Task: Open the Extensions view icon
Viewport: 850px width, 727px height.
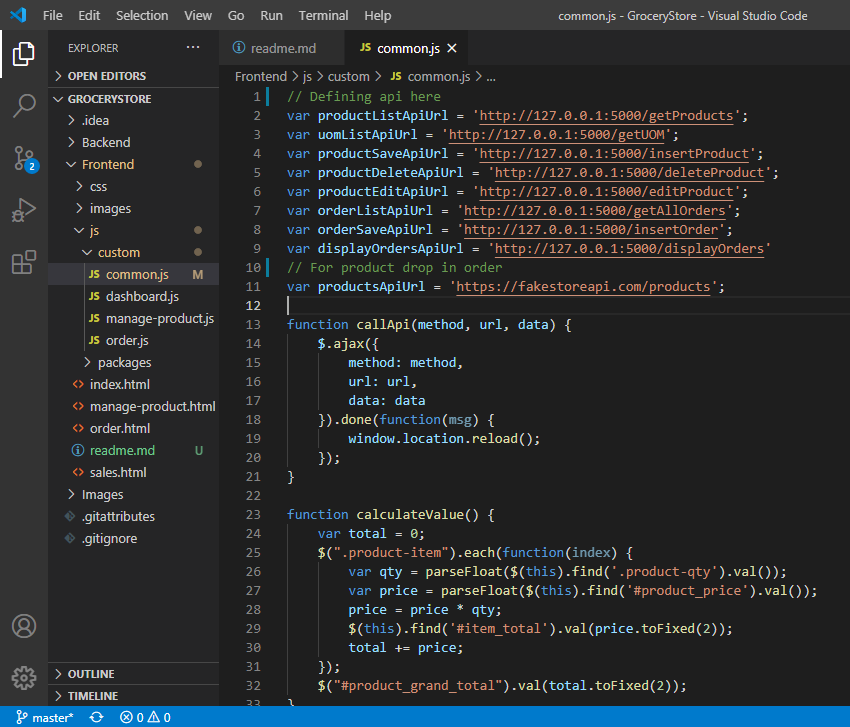Action: pos(23,262)
